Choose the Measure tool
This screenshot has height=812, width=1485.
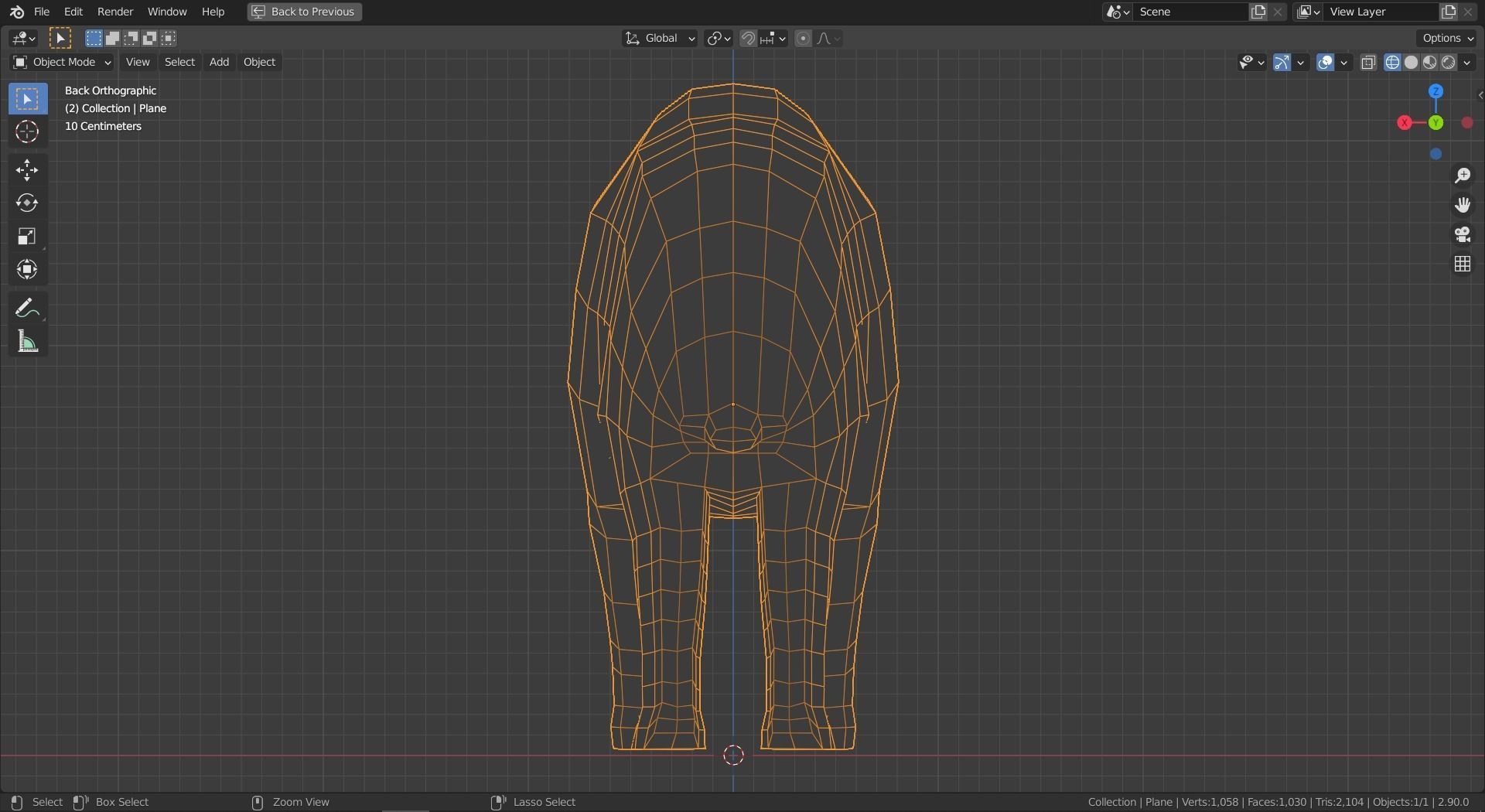point(28,342)
